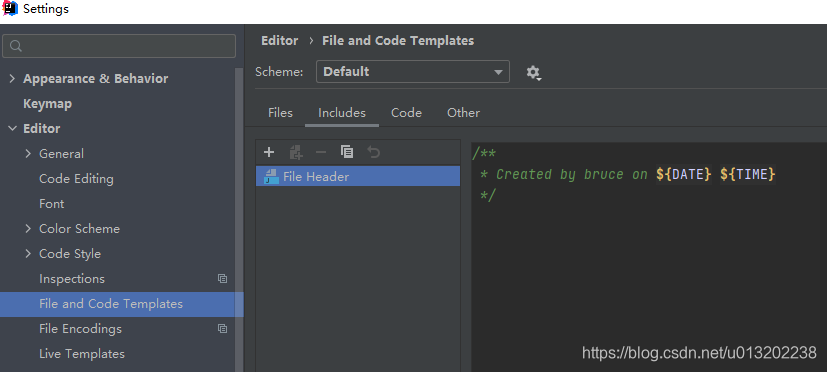Select Inspections settings item
This screenshot has width=827, height=372.
[x=72, y=279]
